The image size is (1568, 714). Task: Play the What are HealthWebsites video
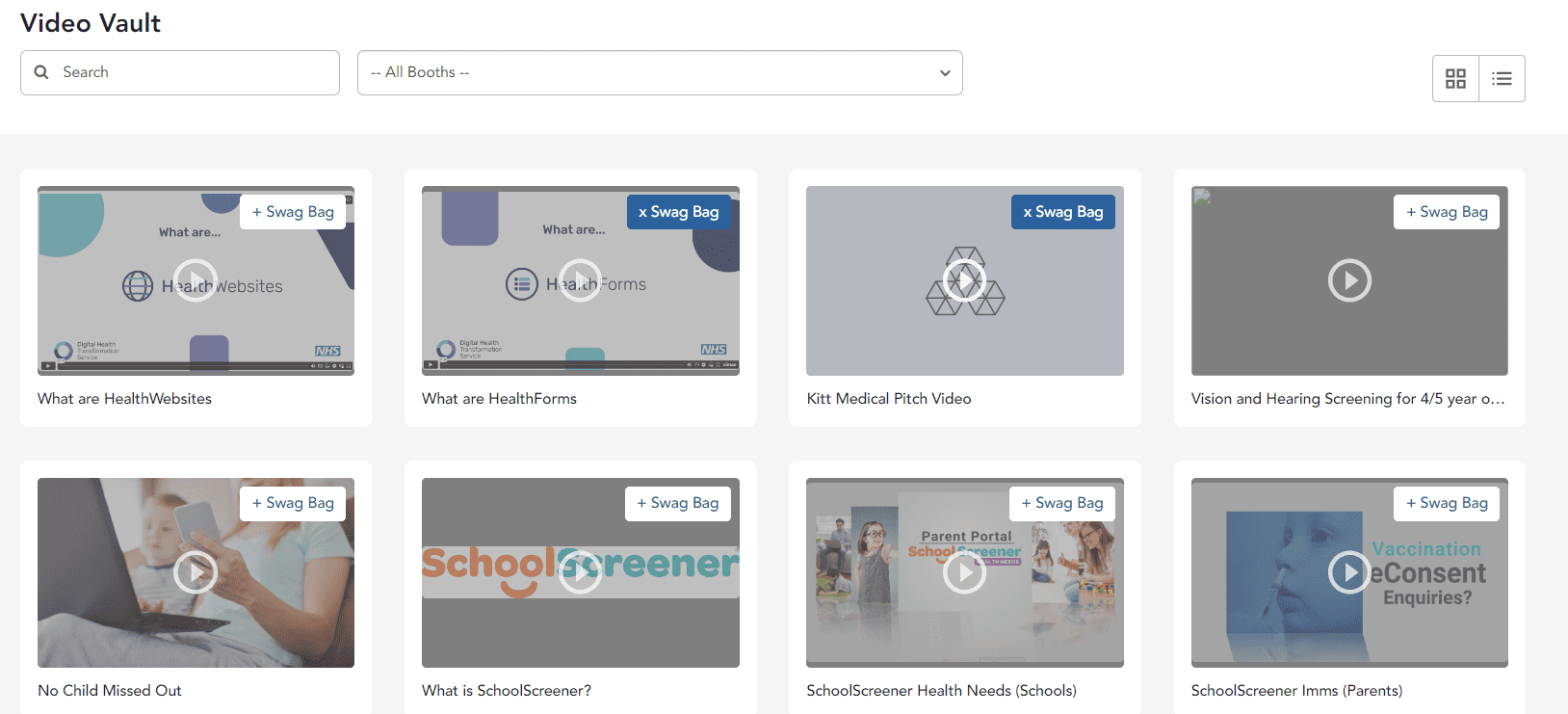(x=196, y=280)
